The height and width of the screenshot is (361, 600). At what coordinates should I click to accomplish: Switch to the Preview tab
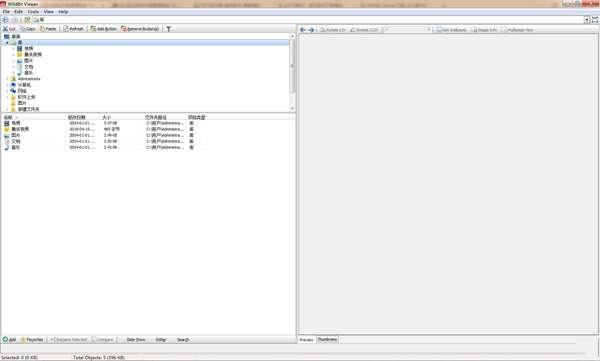[x=307, y=340]
